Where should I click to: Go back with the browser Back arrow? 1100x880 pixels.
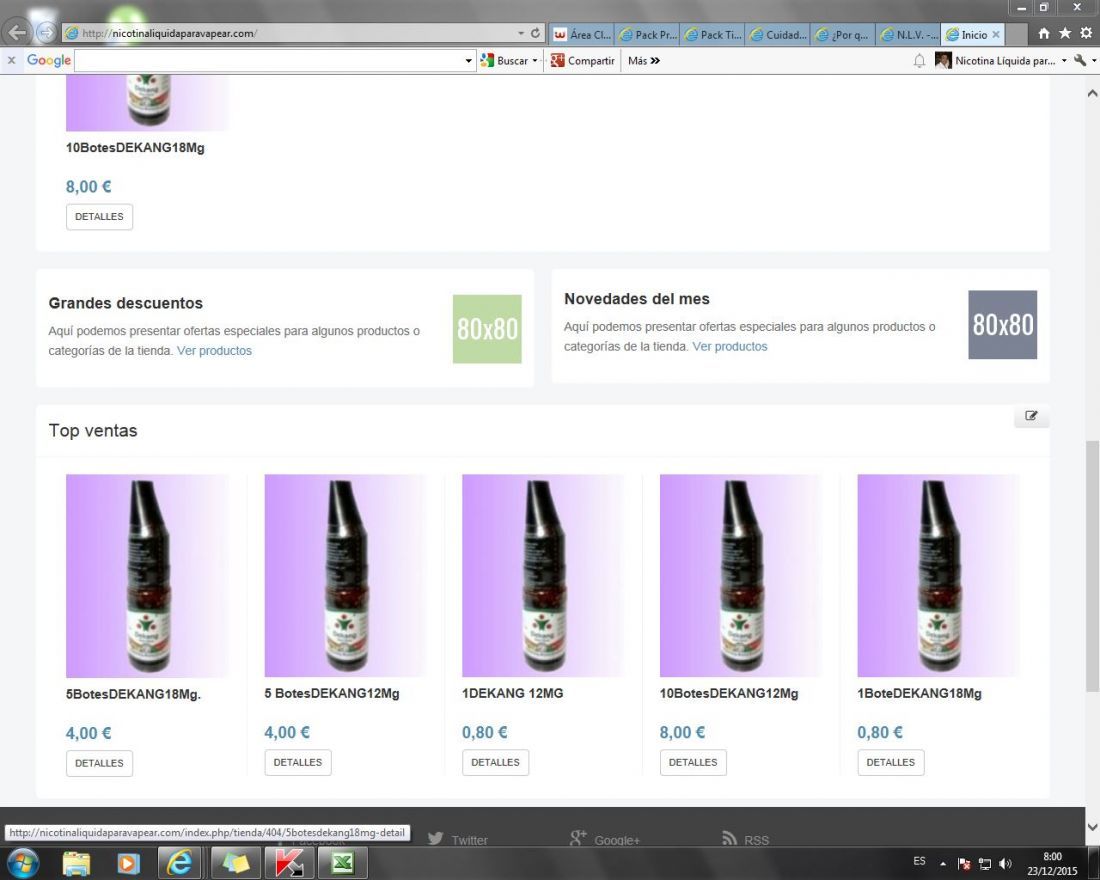coord(15,32)
